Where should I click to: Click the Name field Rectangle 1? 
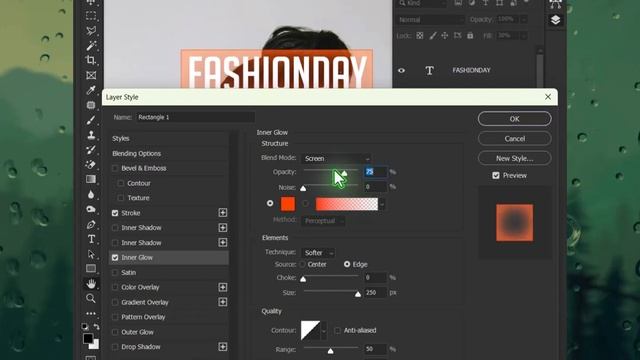pos(196,117)
